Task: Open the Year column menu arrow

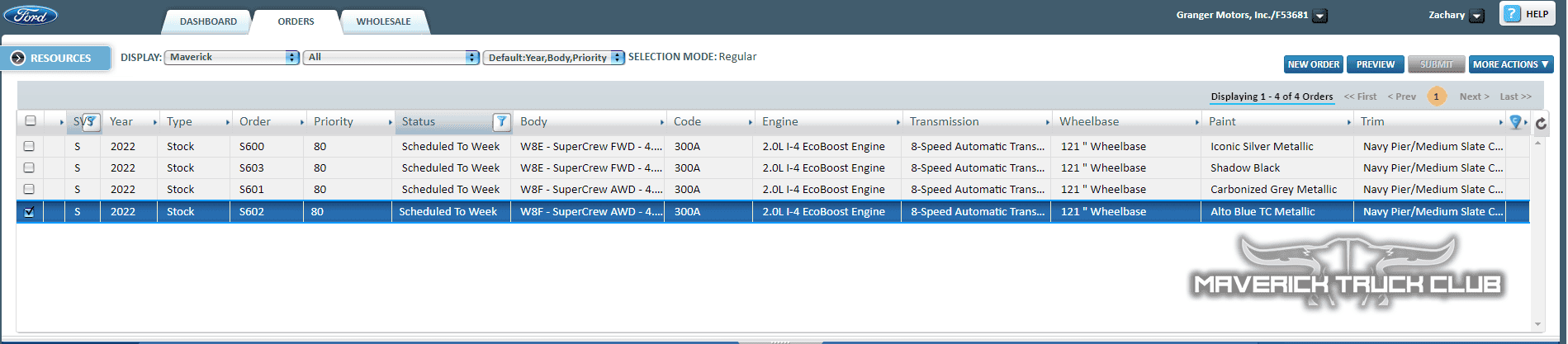Action: click(x=154, y=122)
